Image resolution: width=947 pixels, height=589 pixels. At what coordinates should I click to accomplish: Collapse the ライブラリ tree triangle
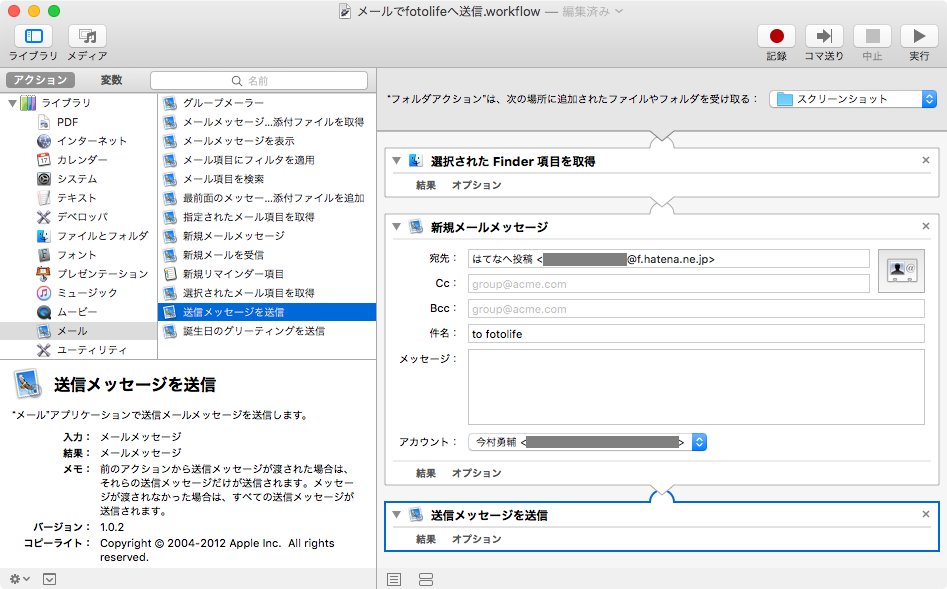[x=12, y=103]
